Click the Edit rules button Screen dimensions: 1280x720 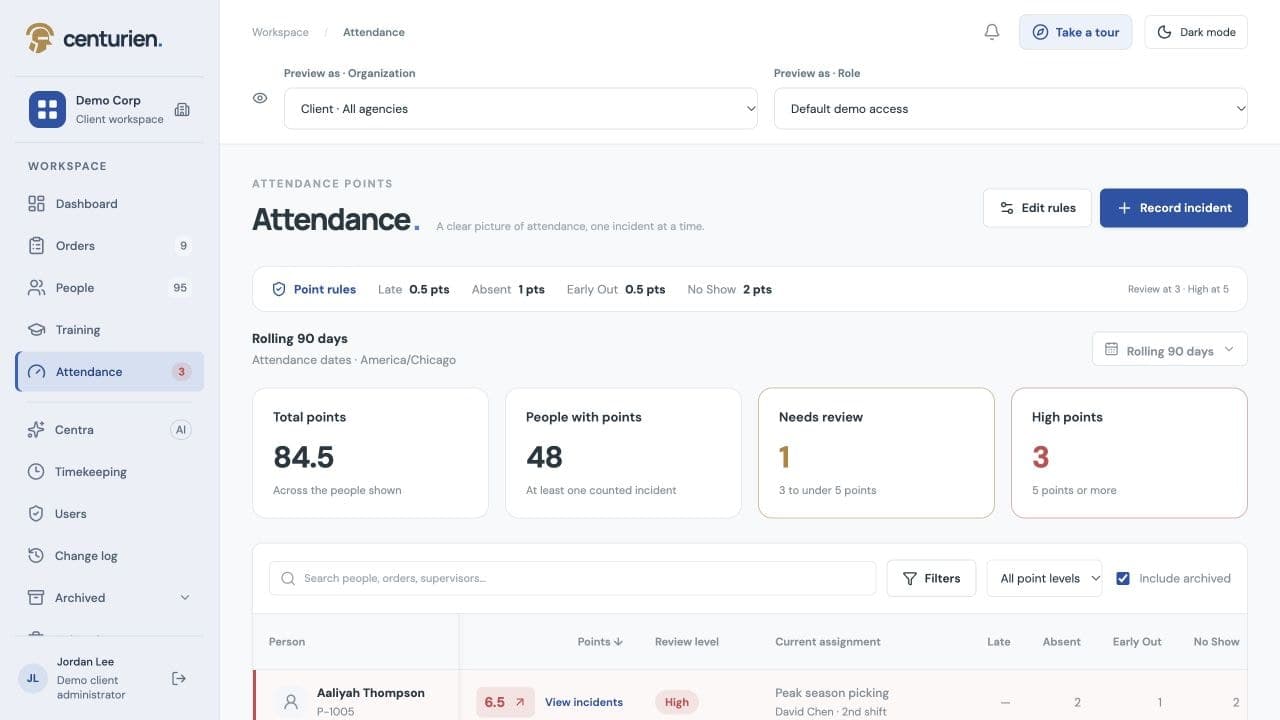click(x=1037, y=208)
